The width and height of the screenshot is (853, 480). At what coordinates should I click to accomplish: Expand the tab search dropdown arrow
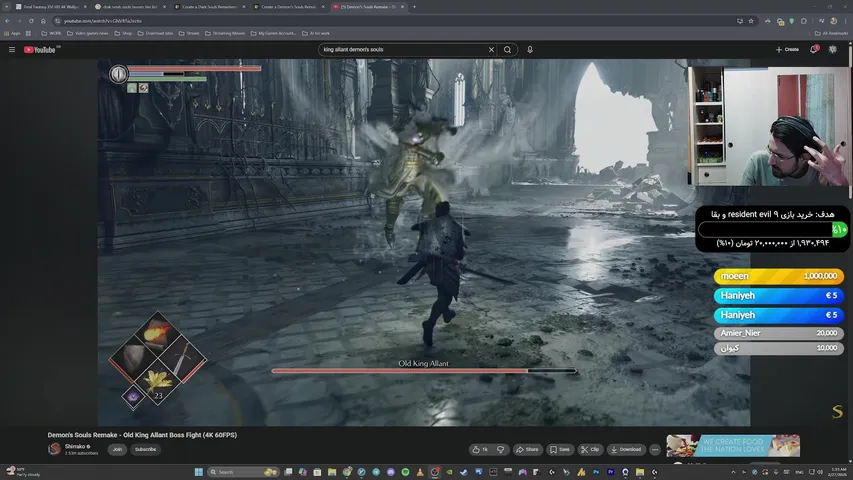[6, 7]
